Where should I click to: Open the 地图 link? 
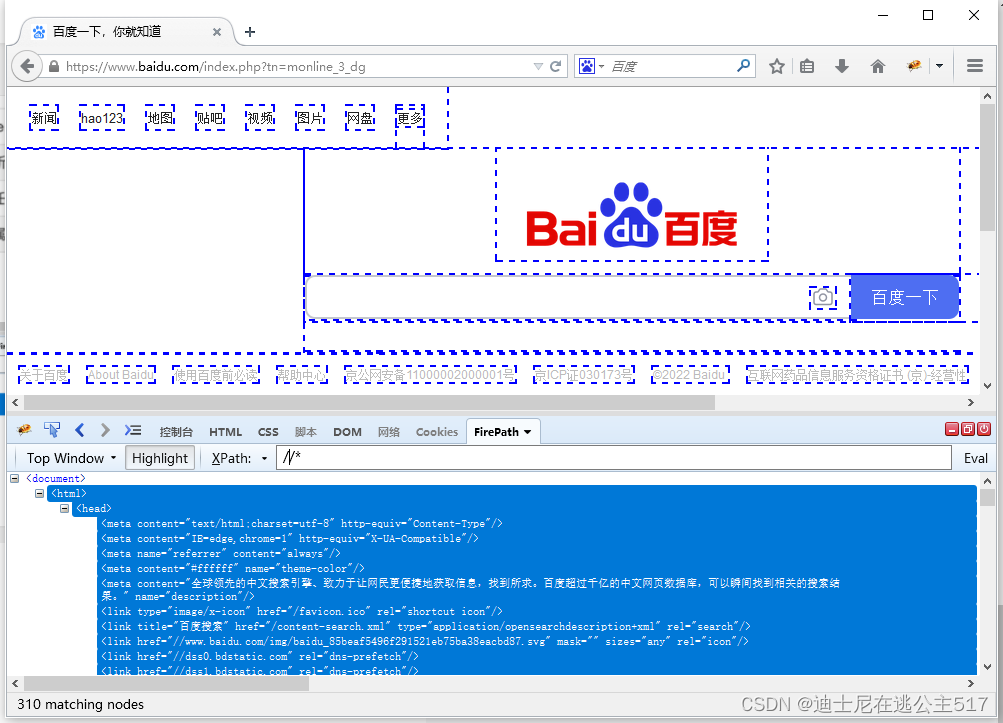[x=160, y=118]
